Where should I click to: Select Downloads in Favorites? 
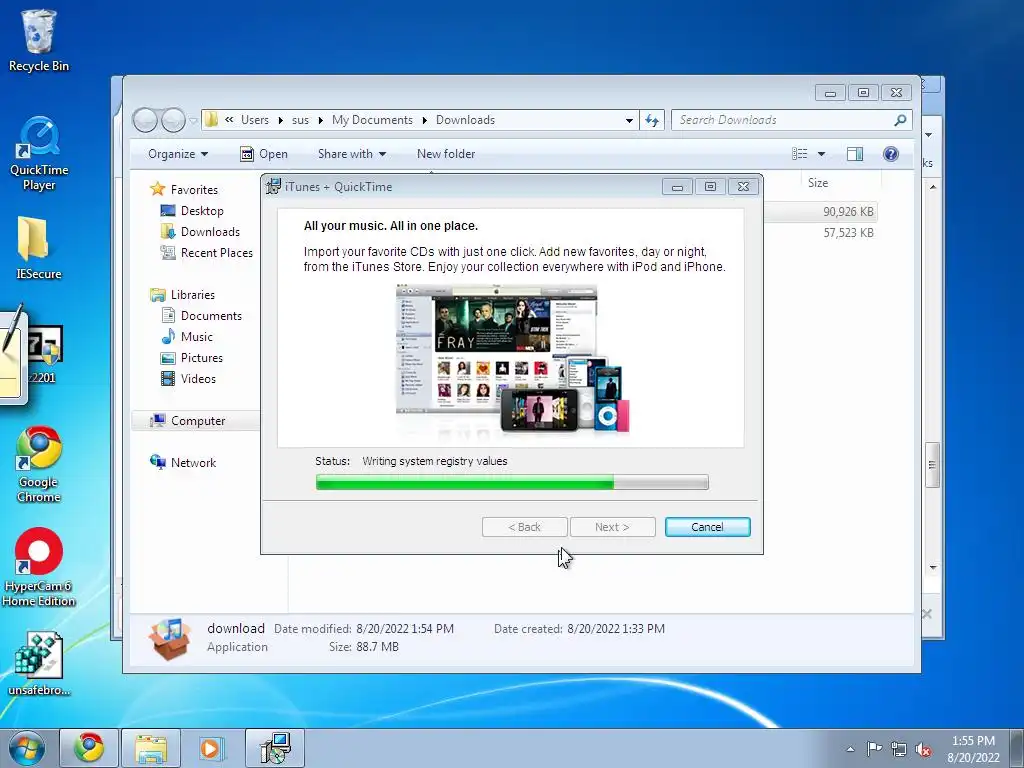click(210, 232)
